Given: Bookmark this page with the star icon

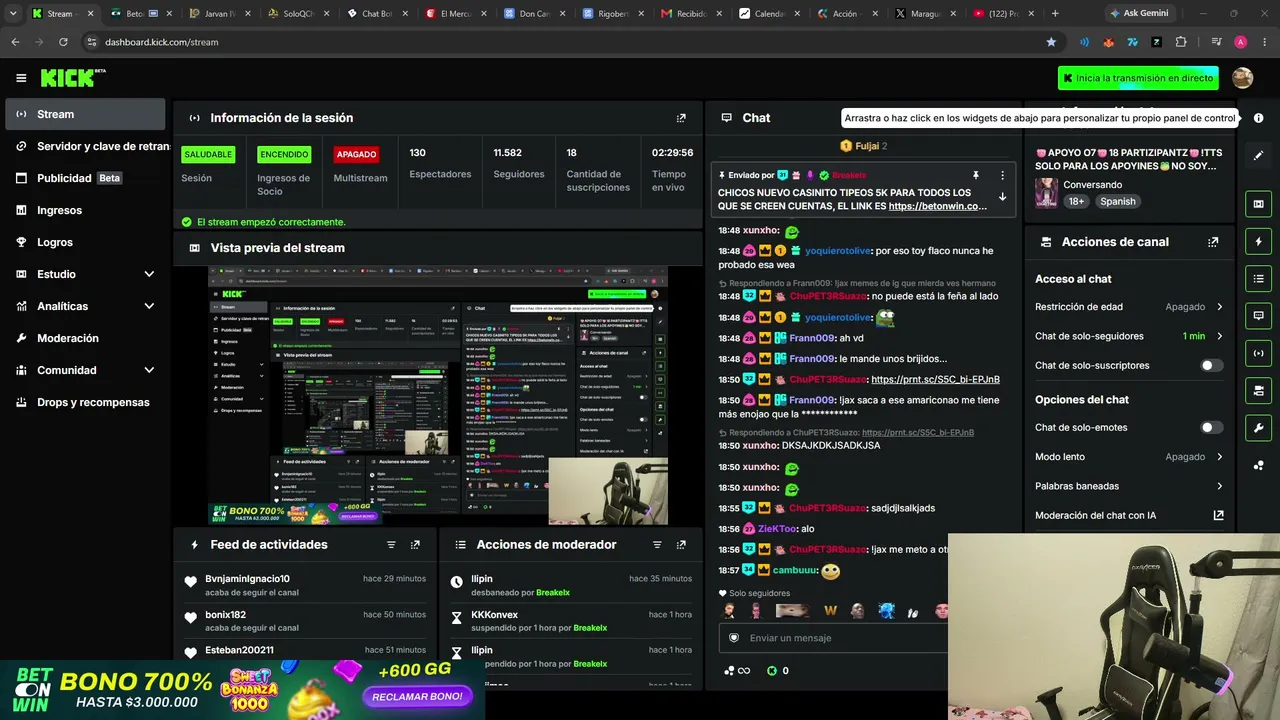Looking at the screenshot, I should coord(1051,42).
